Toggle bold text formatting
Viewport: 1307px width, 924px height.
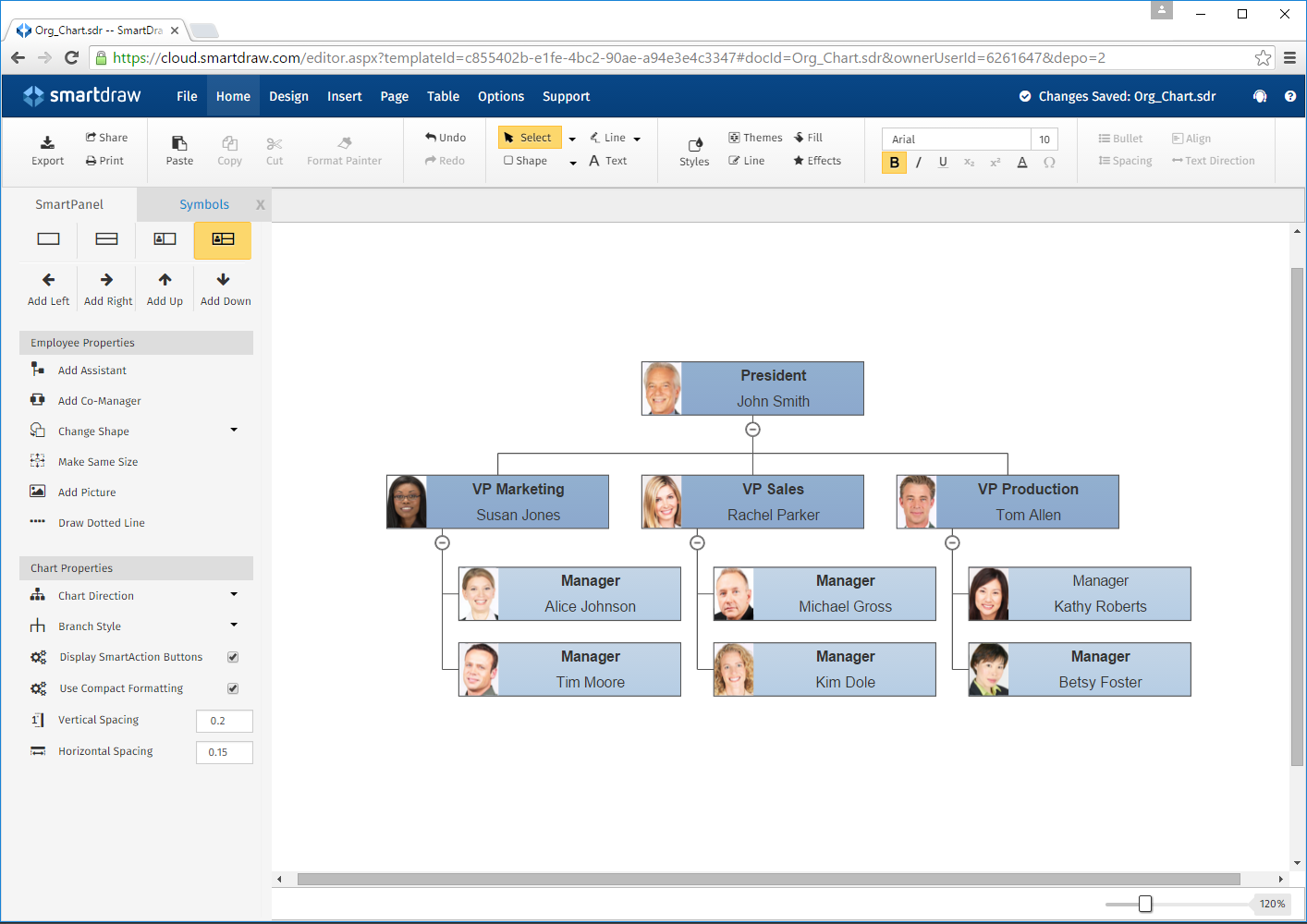(x=893, y=162)
